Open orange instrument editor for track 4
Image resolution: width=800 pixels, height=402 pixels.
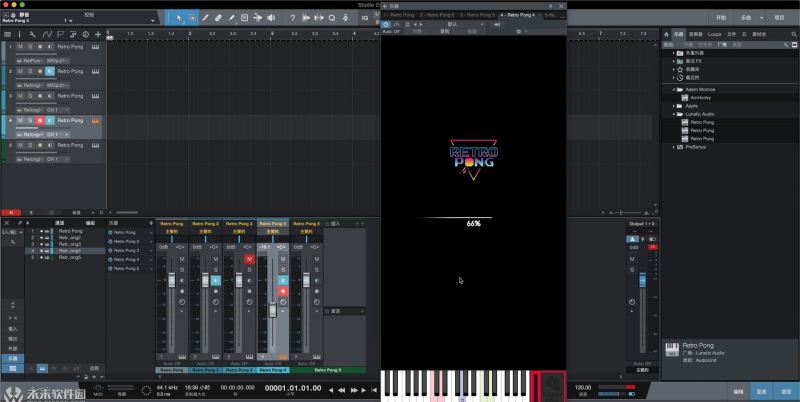click(x=95, y=121)
